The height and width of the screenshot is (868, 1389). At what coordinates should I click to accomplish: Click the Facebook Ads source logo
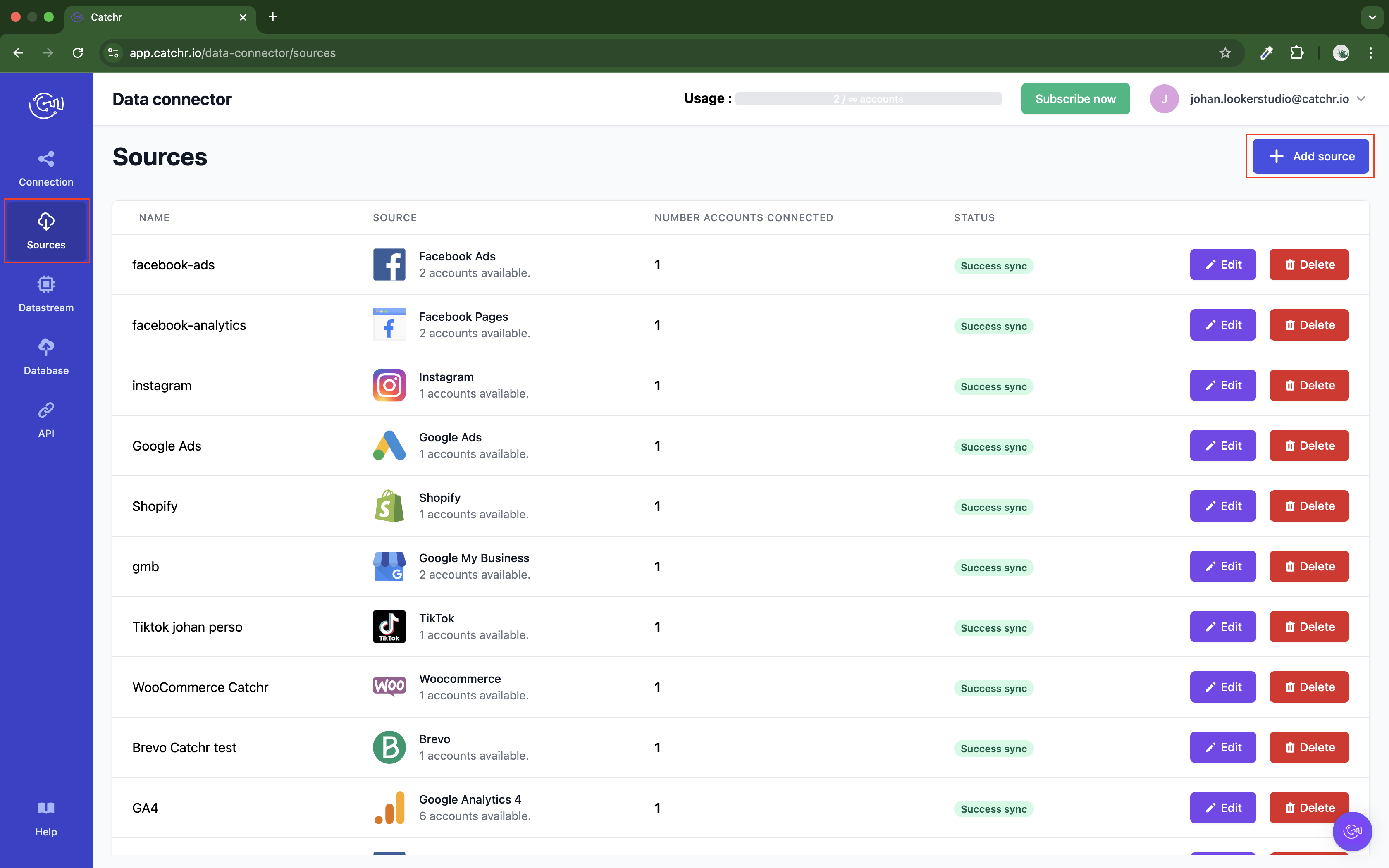[x=389, y=265]
